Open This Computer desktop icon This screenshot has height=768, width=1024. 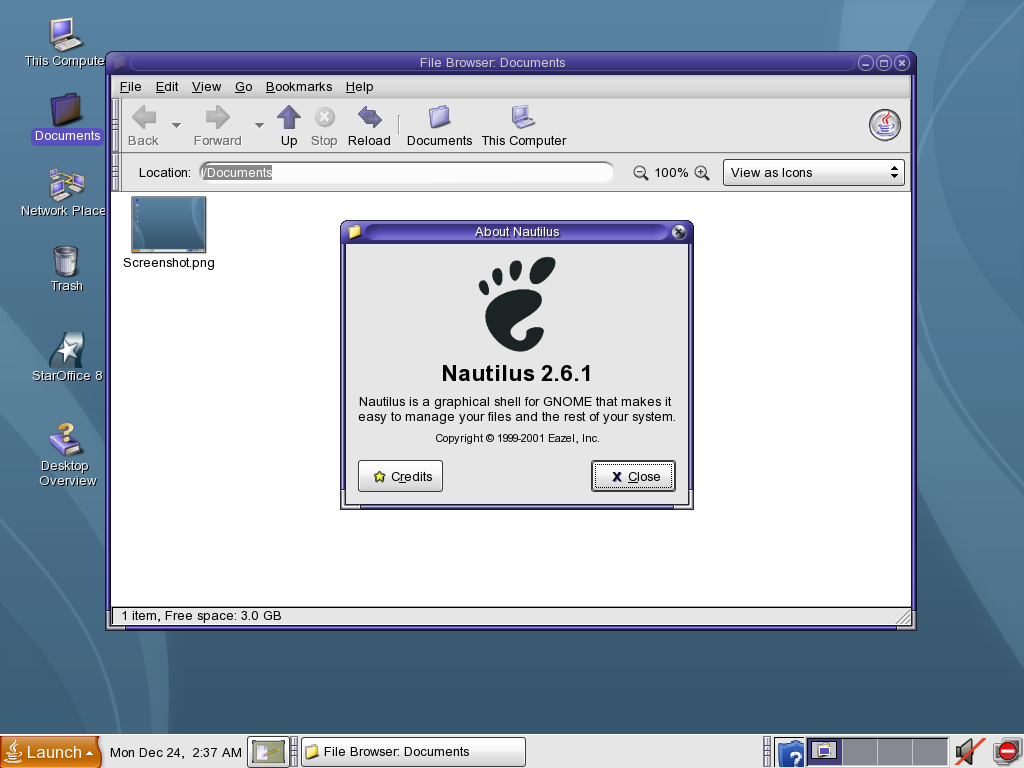point(65,42)
